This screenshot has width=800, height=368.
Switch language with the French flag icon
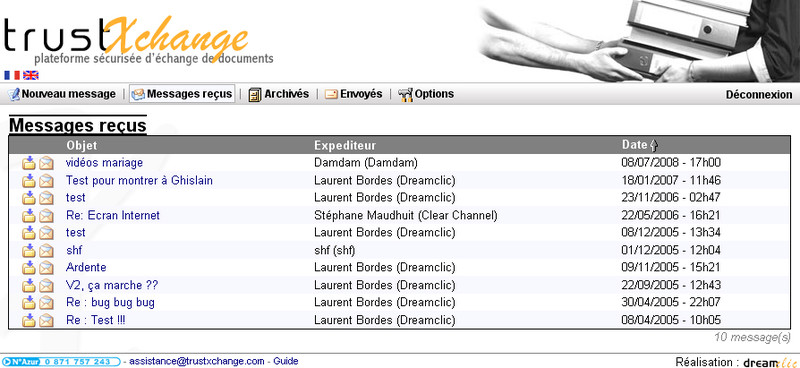[x=11, y=76]
